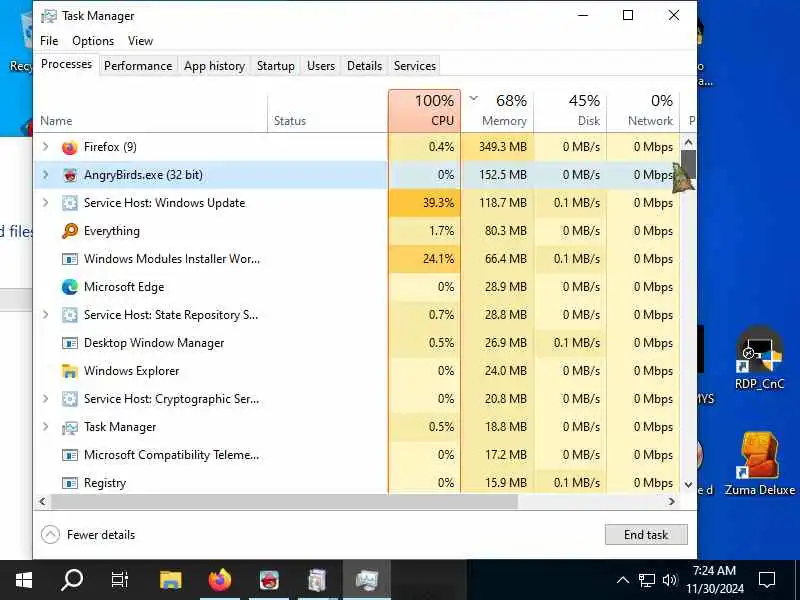
Task: Expand the Firefox (9) process group
Action: (x=45, y=147)
